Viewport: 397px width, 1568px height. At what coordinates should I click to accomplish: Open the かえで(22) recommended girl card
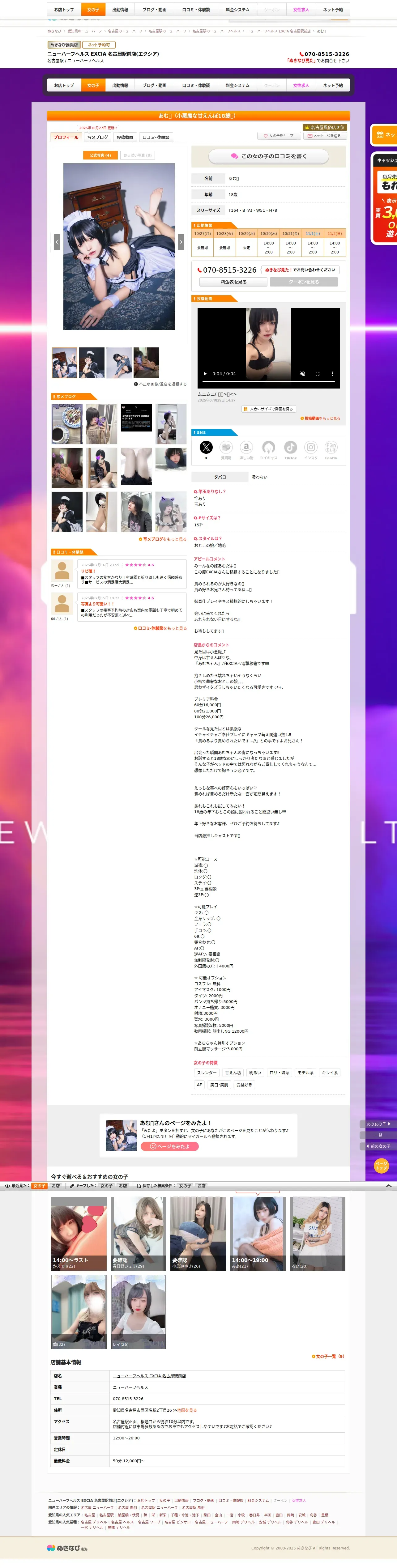79,1233
